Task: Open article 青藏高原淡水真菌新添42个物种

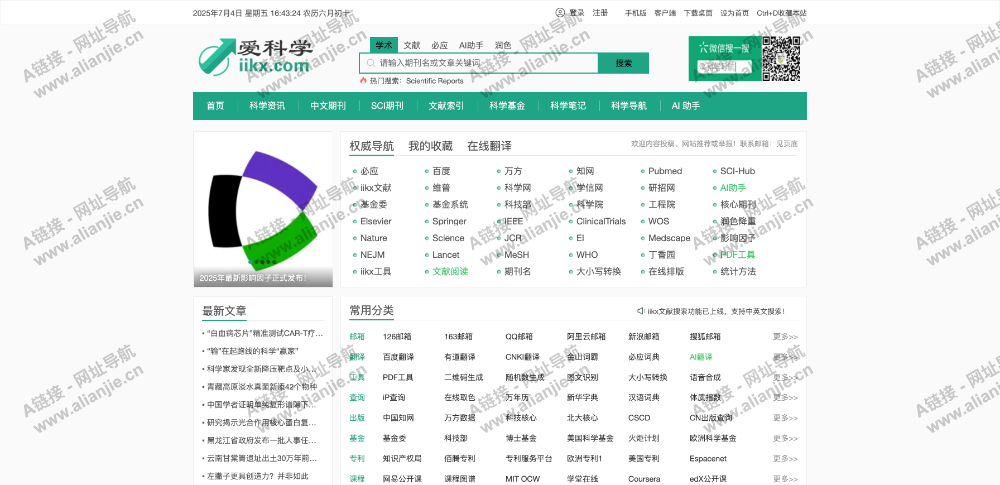Action: click(x=261, y=387)
